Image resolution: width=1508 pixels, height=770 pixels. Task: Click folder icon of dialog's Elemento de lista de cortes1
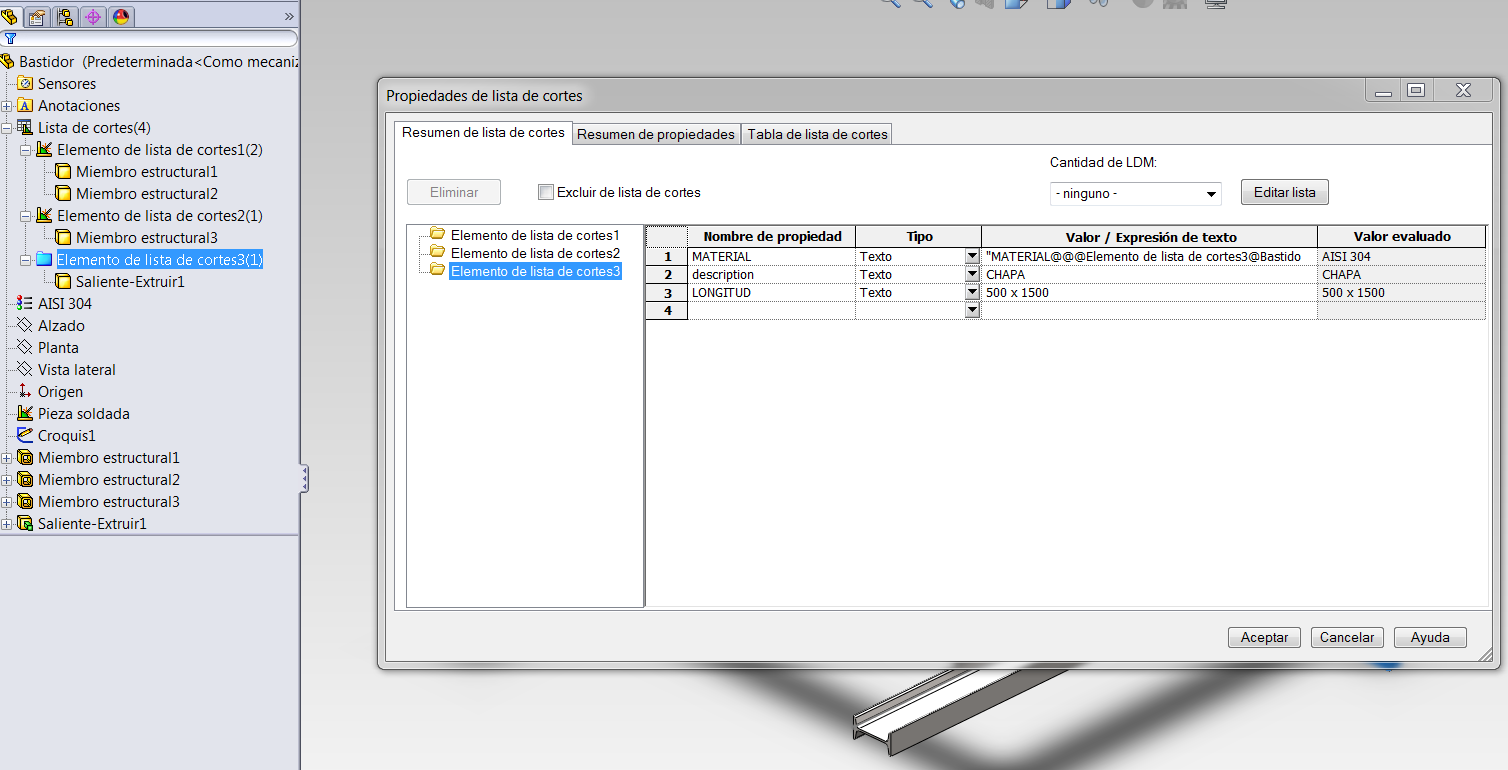pos(437,235)
